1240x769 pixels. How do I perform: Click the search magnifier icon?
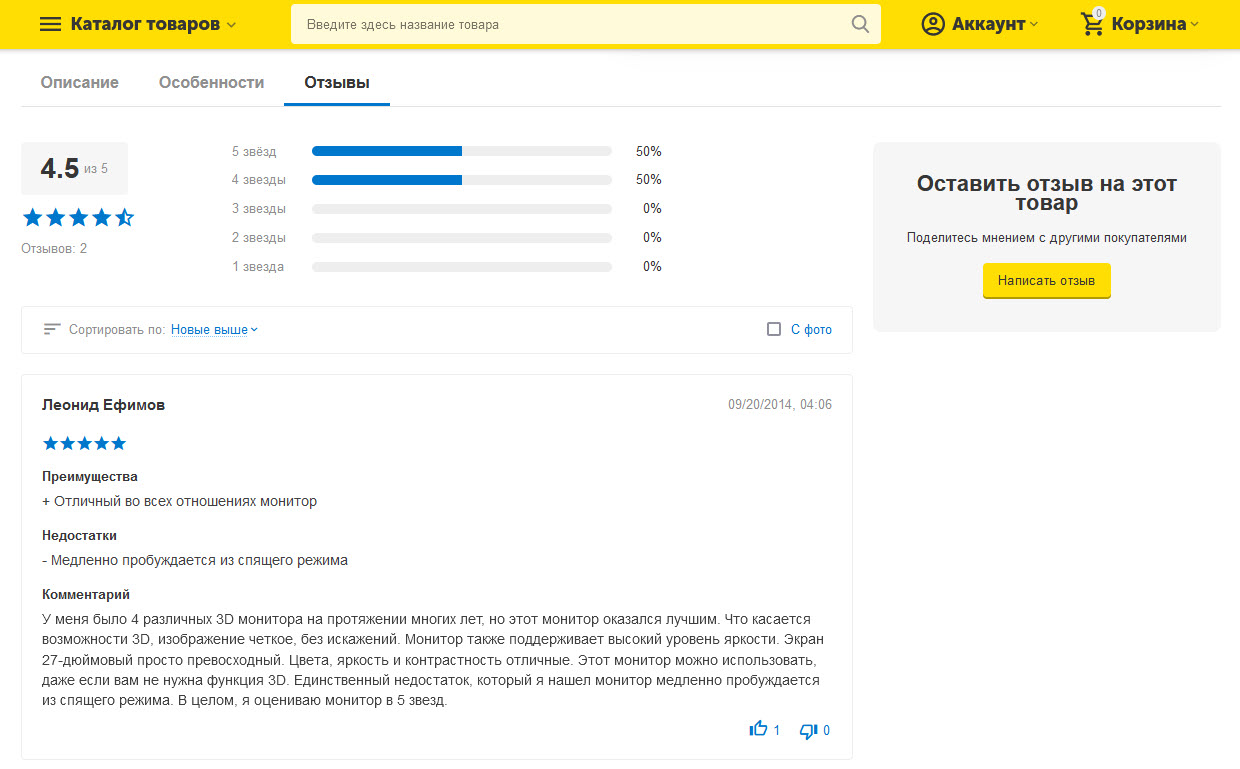click(x=860, y=24)
